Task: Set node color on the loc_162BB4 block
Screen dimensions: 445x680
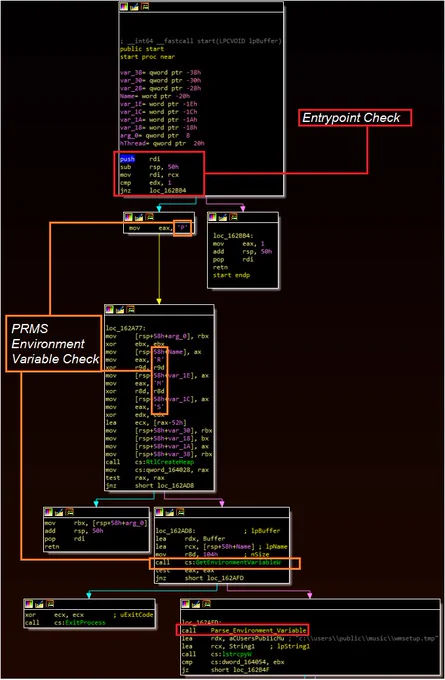Action: (213, 216)
